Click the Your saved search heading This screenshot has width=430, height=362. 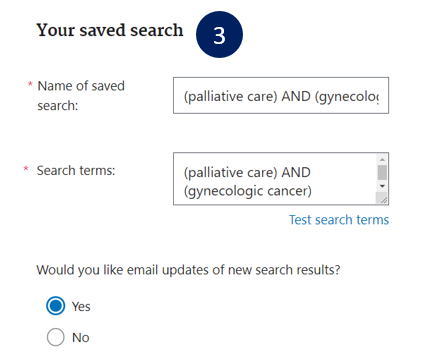click(x=110, y=30)
